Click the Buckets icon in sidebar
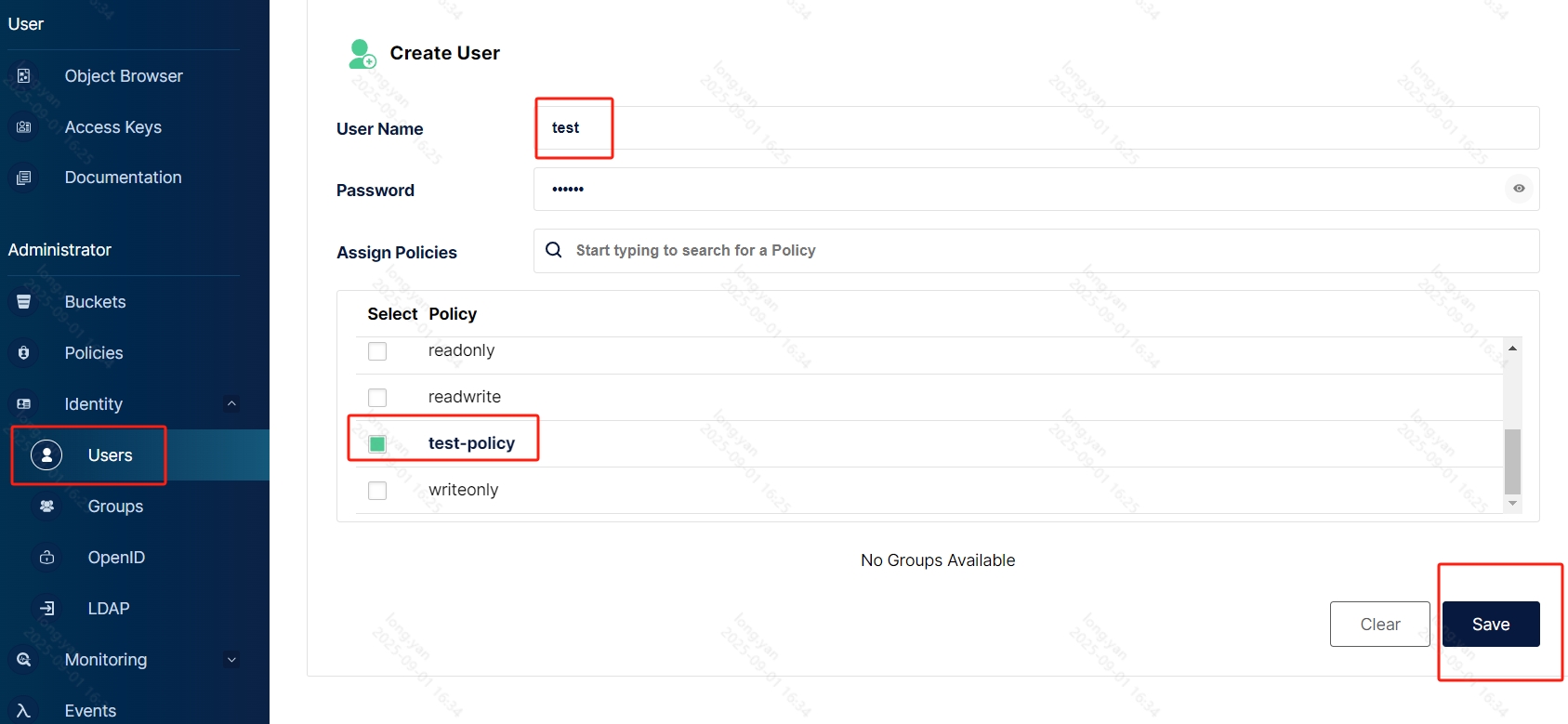 coord(24,302)
